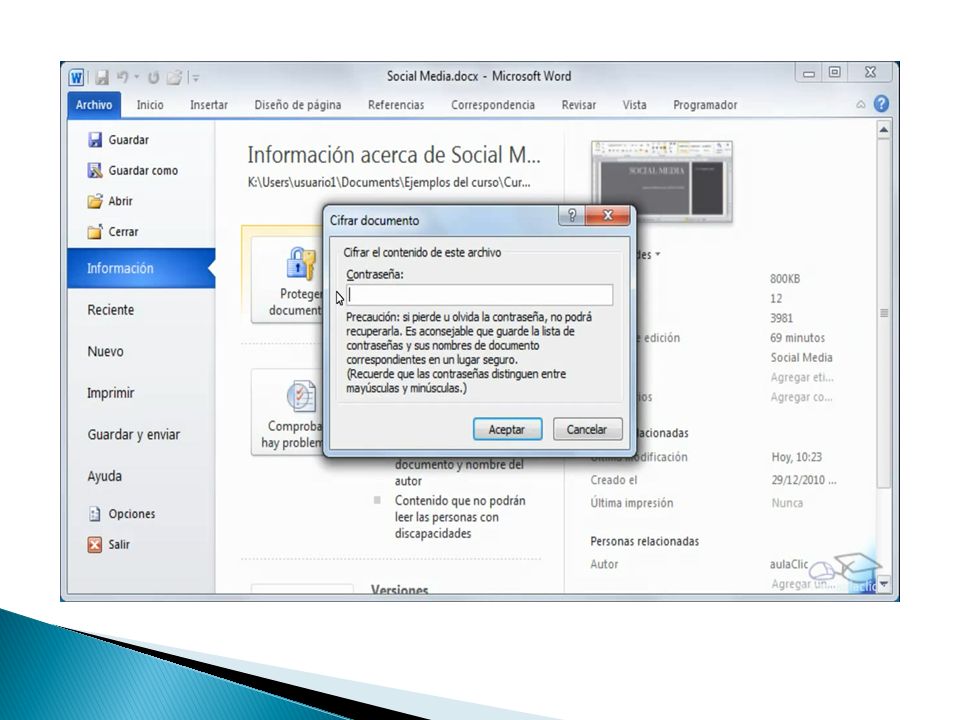Click the backstage scrollbar up arrow
Image resolution: width=960 pixels, height=720 pixels.
coord(883,130)
